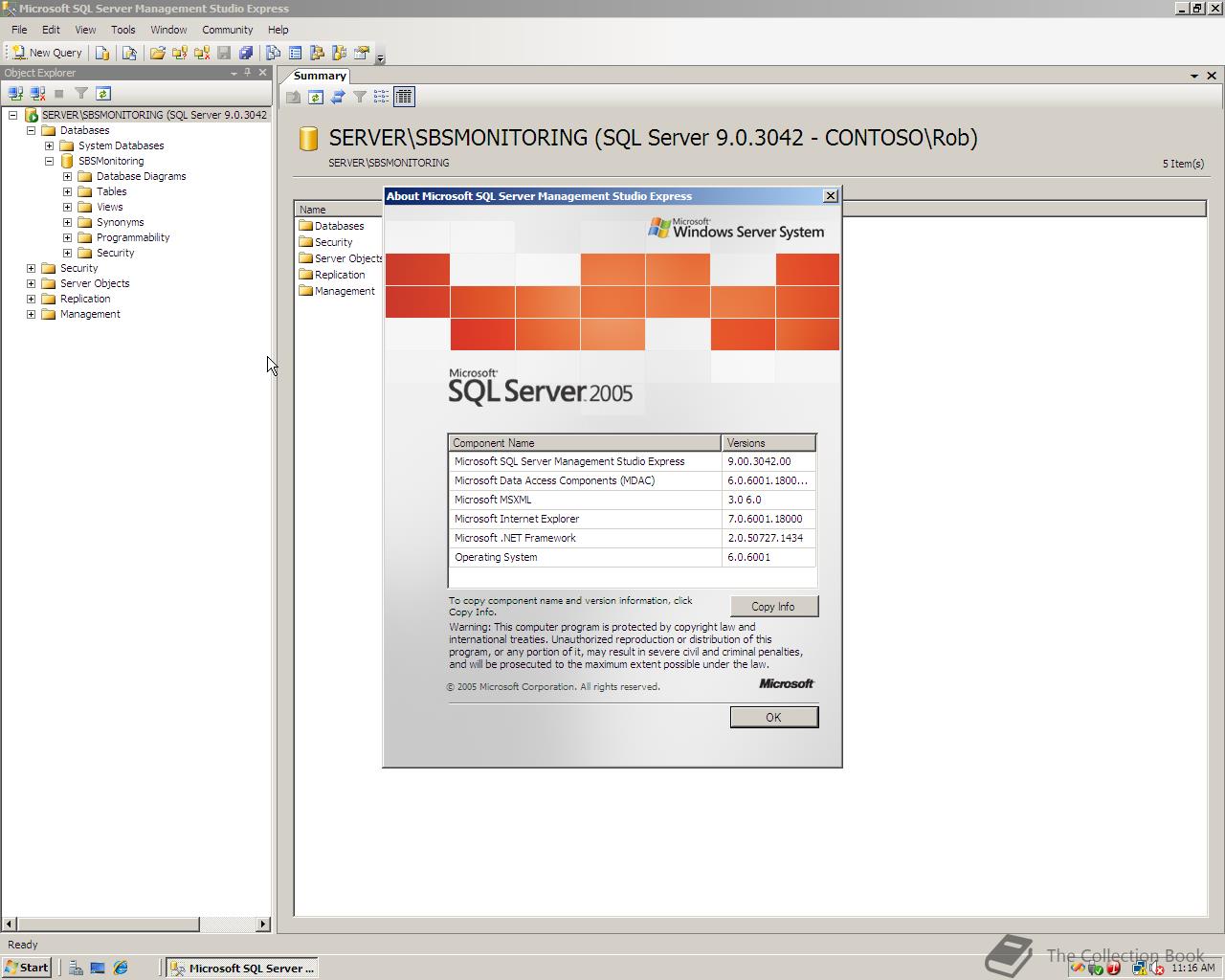Open the Properties Window icon
The height and width of the screenshot is (980, 1225).
[x=361, y=53]
